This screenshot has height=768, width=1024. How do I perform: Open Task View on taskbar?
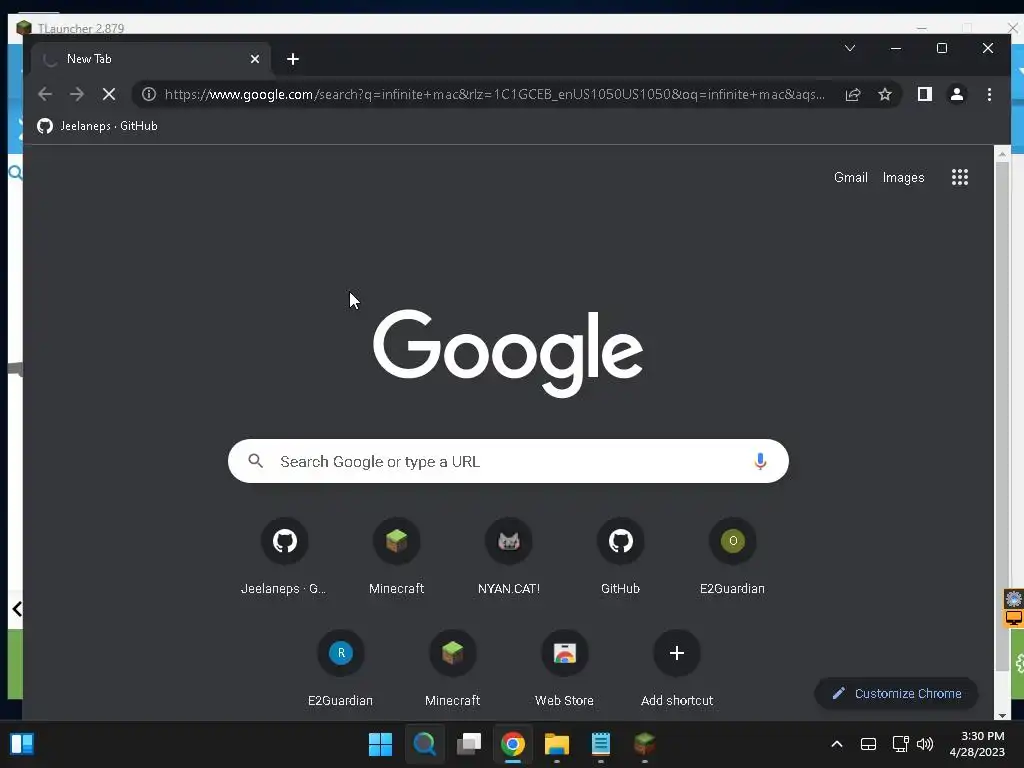[x=468, y=744]
